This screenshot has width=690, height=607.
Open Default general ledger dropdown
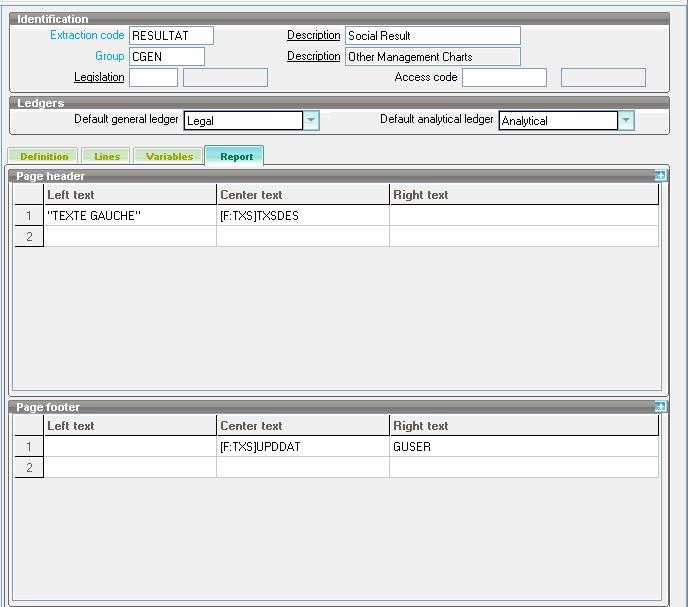311,121
